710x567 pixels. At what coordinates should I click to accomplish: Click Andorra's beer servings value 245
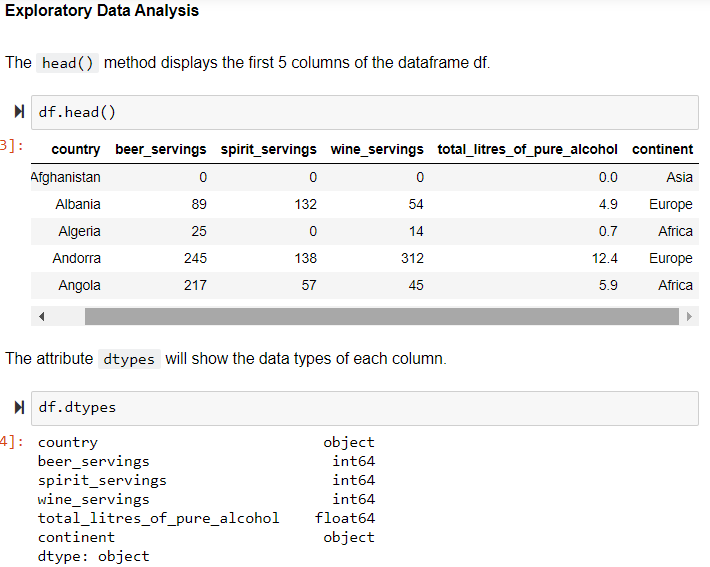(x=195, y=258)
